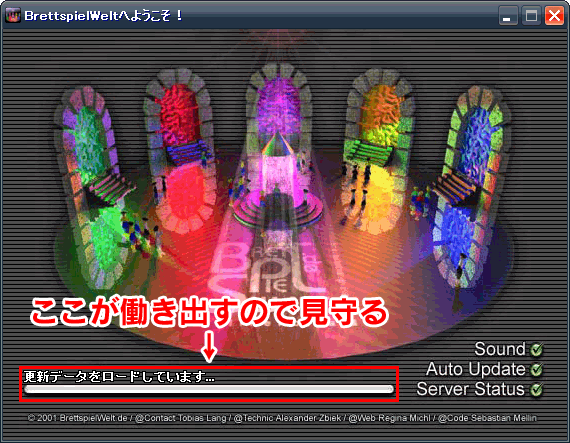Click the '@Code Sebastian Mellin' credit
The image size is (570, 443).
(487, 418)
